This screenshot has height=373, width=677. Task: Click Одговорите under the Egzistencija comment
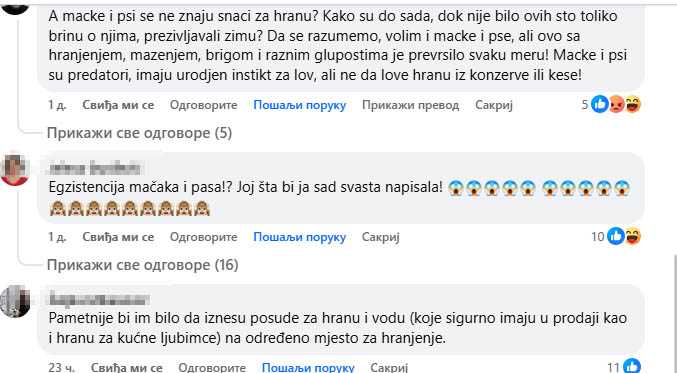[203, 237]
